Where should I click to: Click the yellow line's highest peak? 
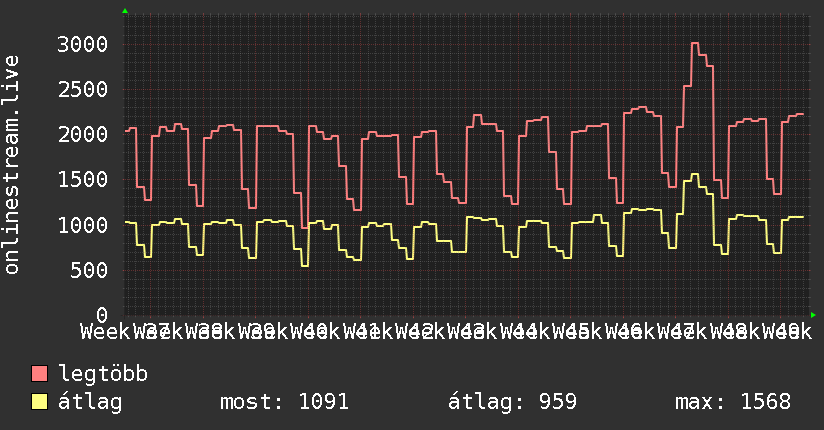point(695,174)
